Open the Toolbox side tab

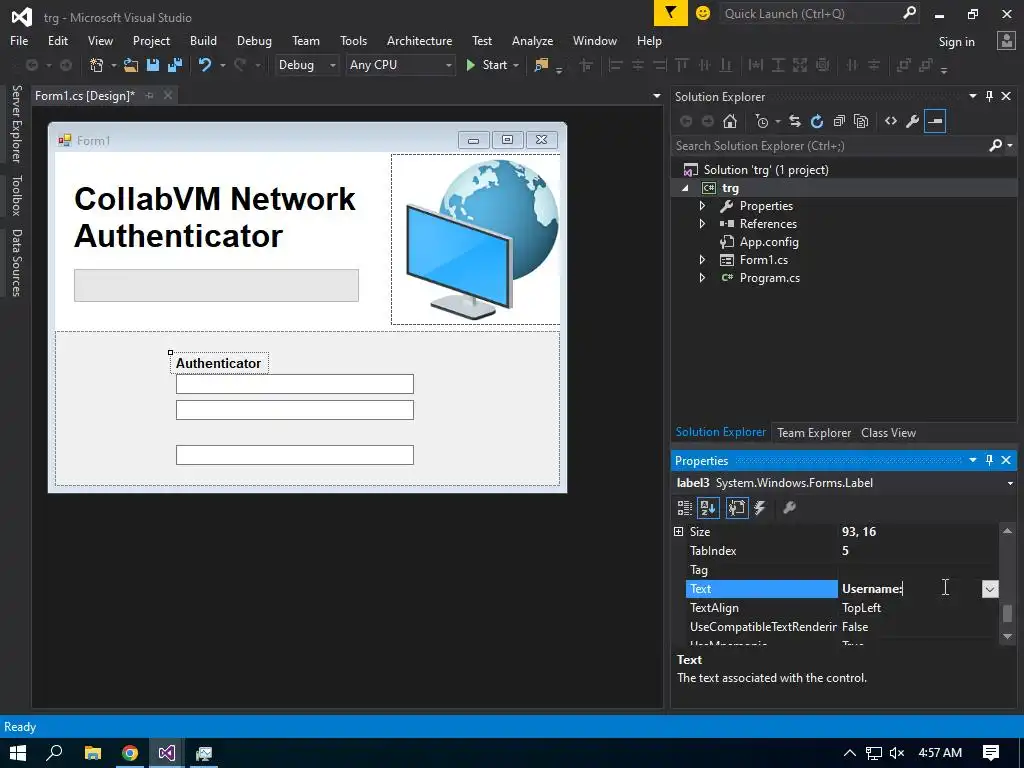(16, 195)
